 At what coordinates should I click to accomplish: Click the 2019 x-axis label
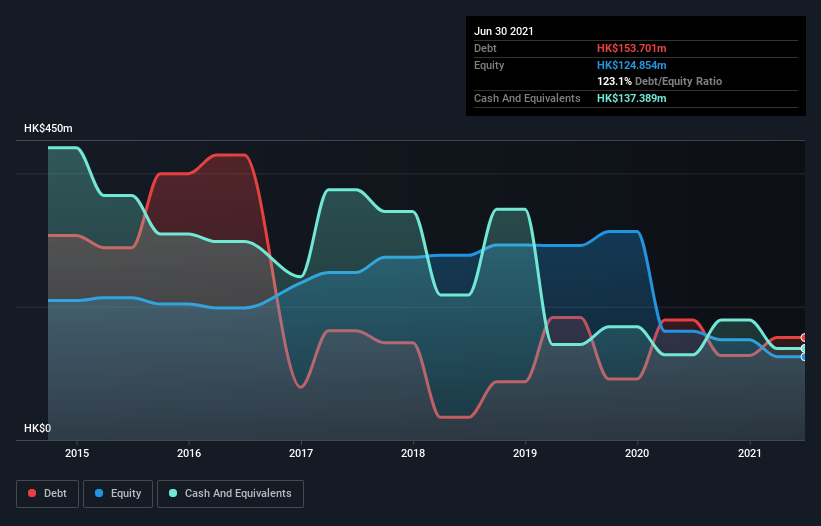(x=525, y=453)
